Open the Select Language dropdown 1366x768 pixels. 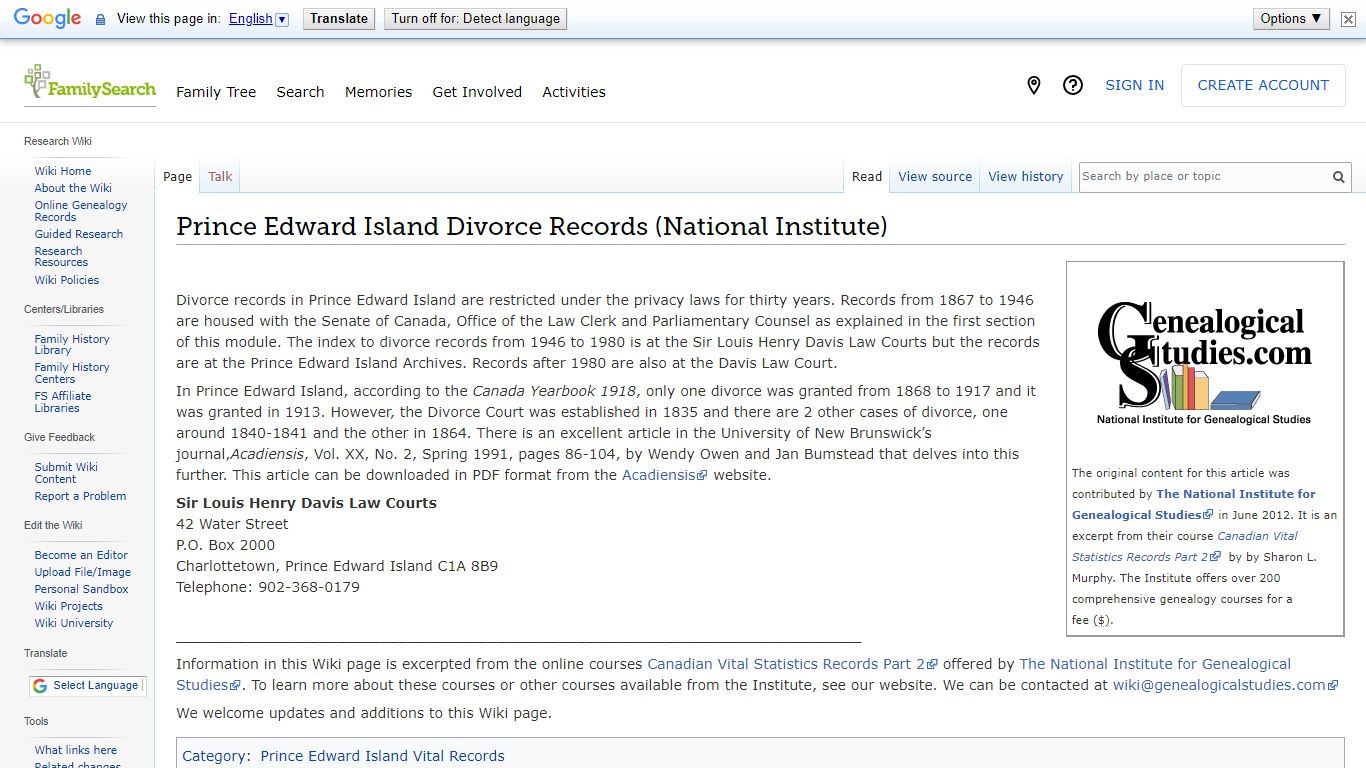87,686
